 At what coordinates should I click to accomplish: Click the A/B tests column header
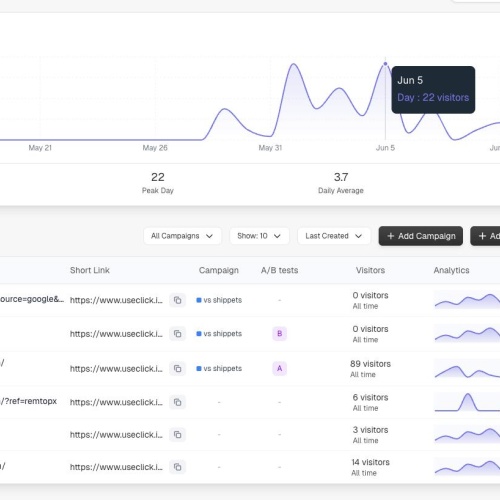[279, 270]
